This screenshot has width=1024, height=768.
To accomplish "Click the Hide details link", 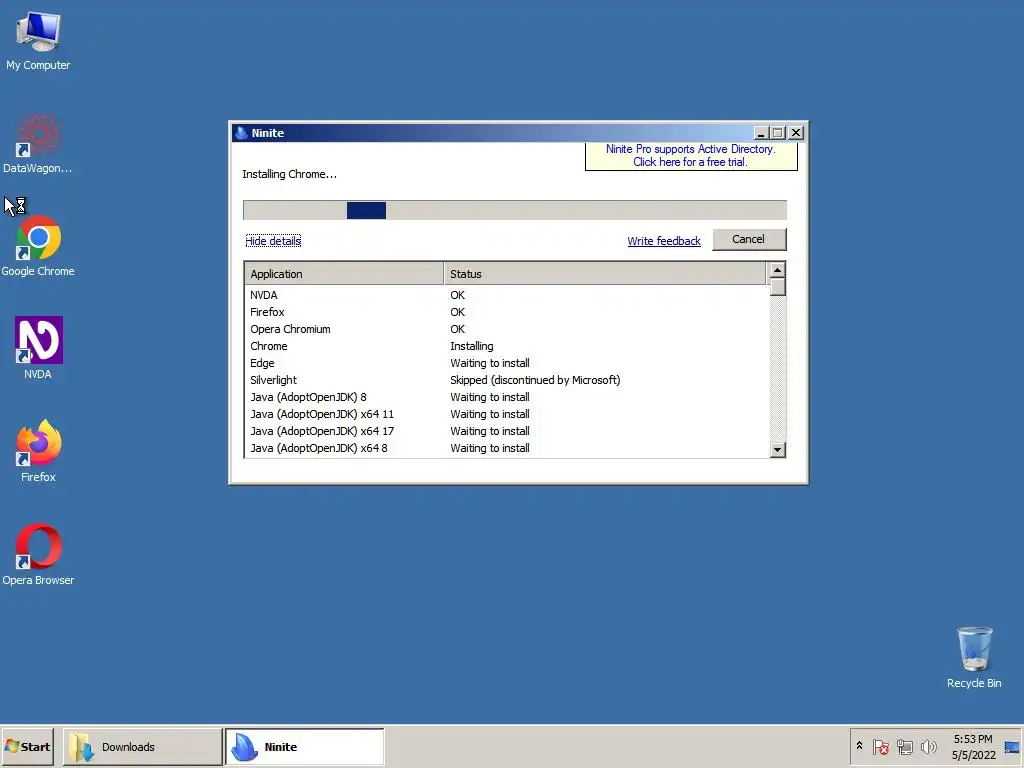I will click(273, 241).
